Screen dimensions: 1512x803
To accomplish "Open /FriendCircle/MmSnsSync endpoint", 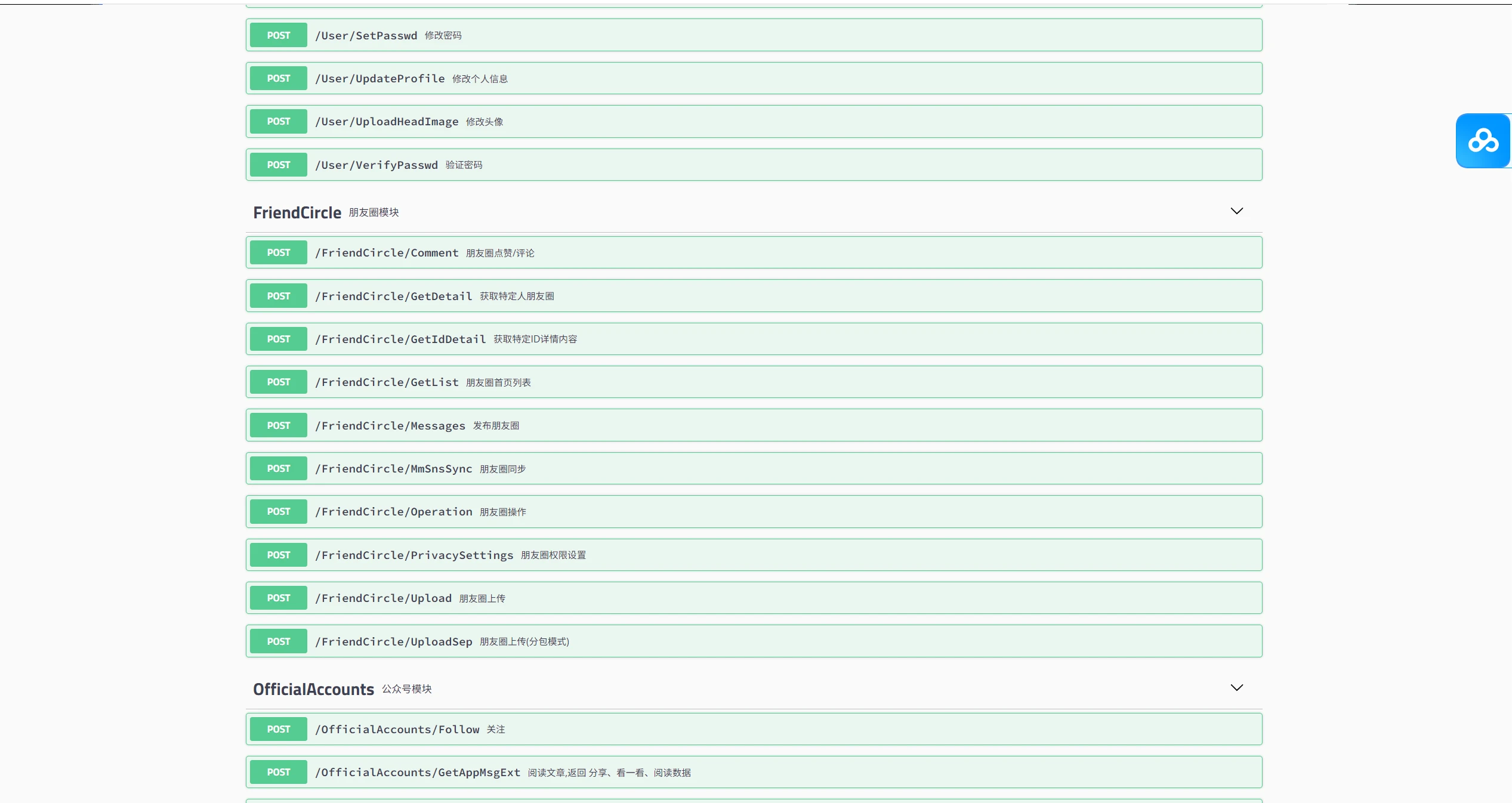I will tap(394, 469).
